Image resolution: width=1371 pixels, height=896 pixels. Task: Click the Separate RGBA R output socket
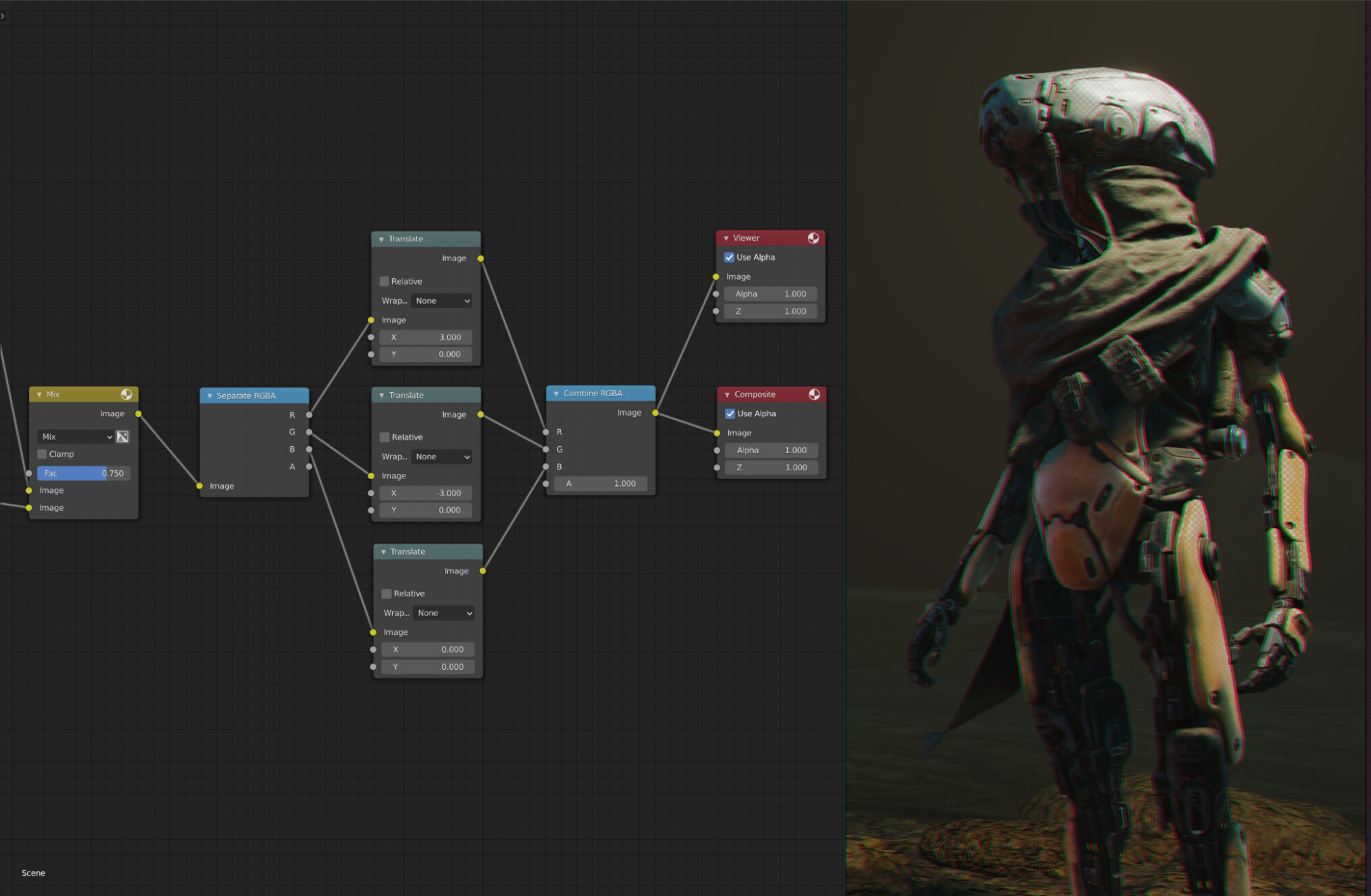[309, 415]
